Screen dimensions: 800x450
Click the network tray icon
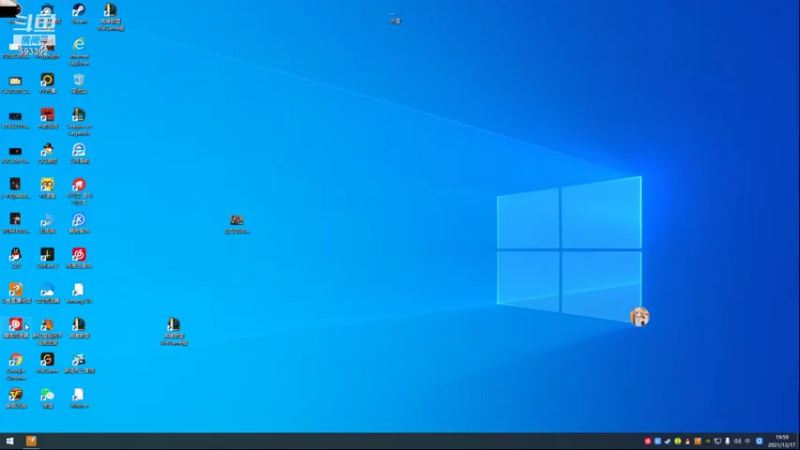coord(717,441)
